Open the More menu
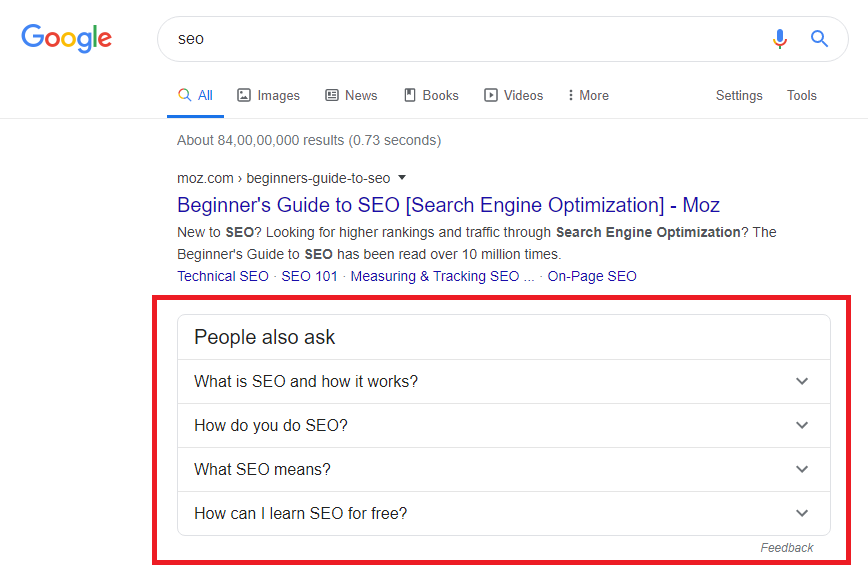 click(x=588, y=95)
